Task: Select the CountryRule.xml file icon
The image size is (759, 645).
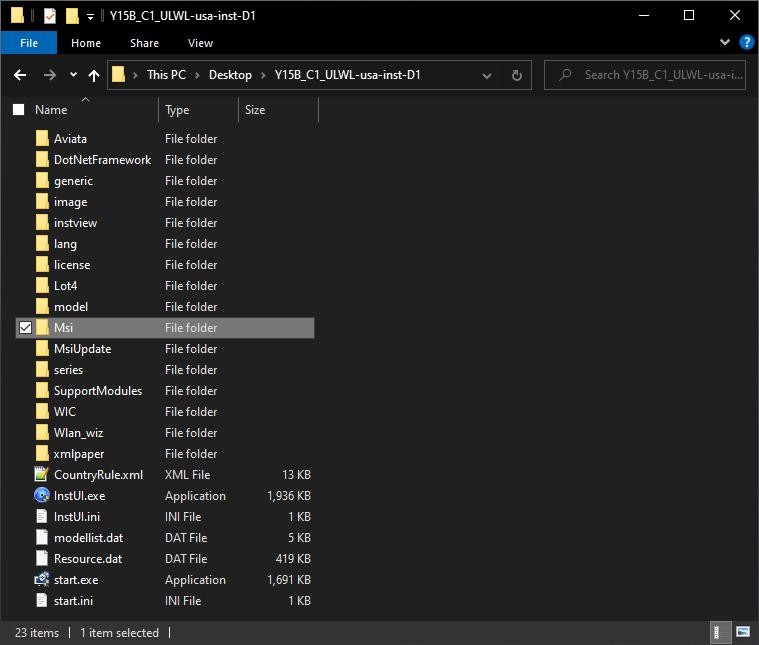Action: coord(42,474)
